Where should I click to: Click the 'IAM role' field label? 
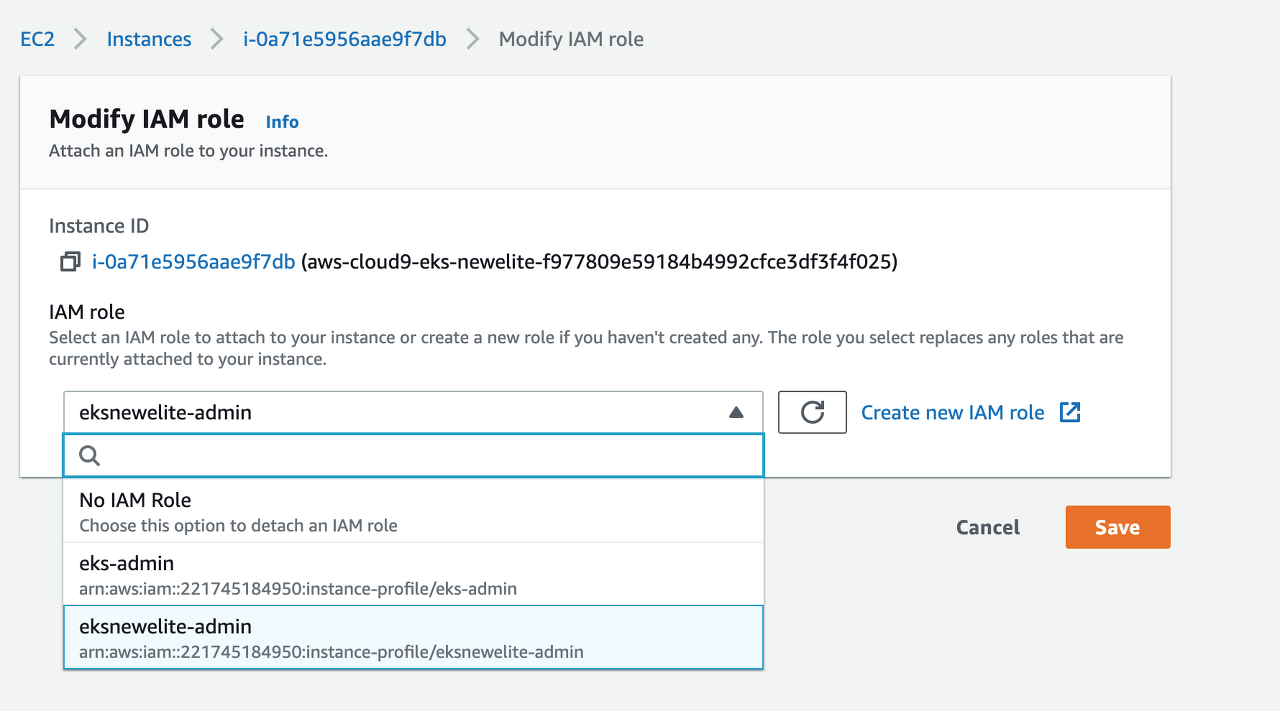(x=87, y=312)
